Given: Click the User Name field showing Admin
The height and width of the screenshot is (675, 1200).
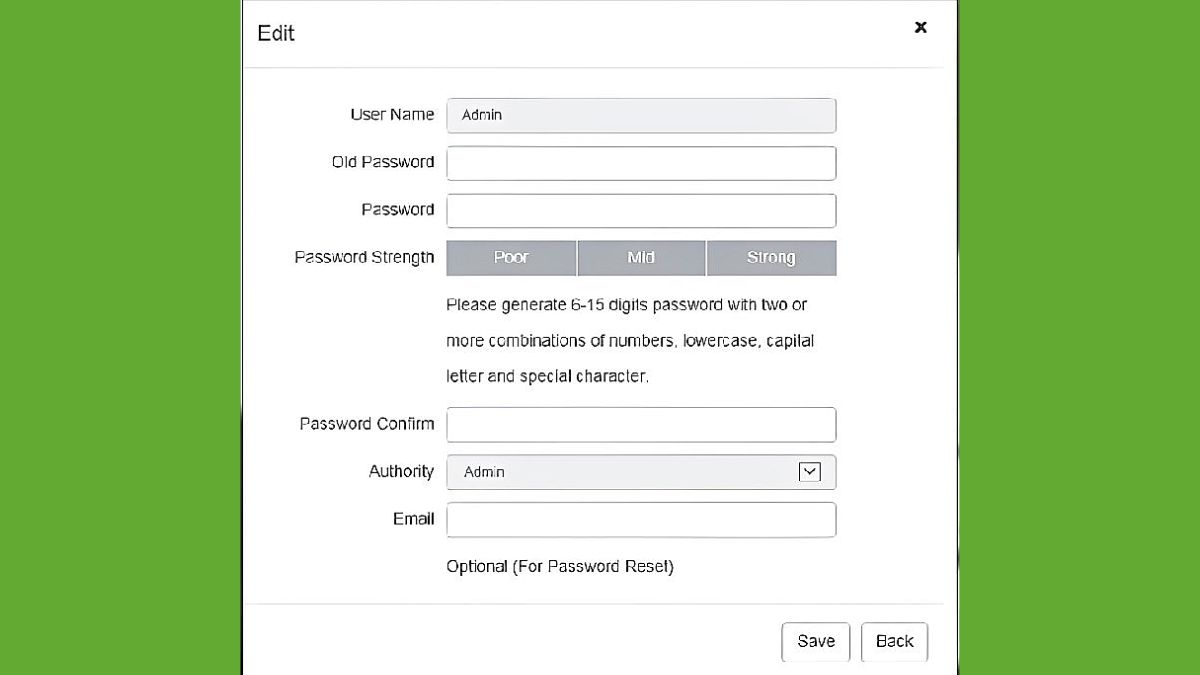Looking at the screenshot, I should point(640,115).
